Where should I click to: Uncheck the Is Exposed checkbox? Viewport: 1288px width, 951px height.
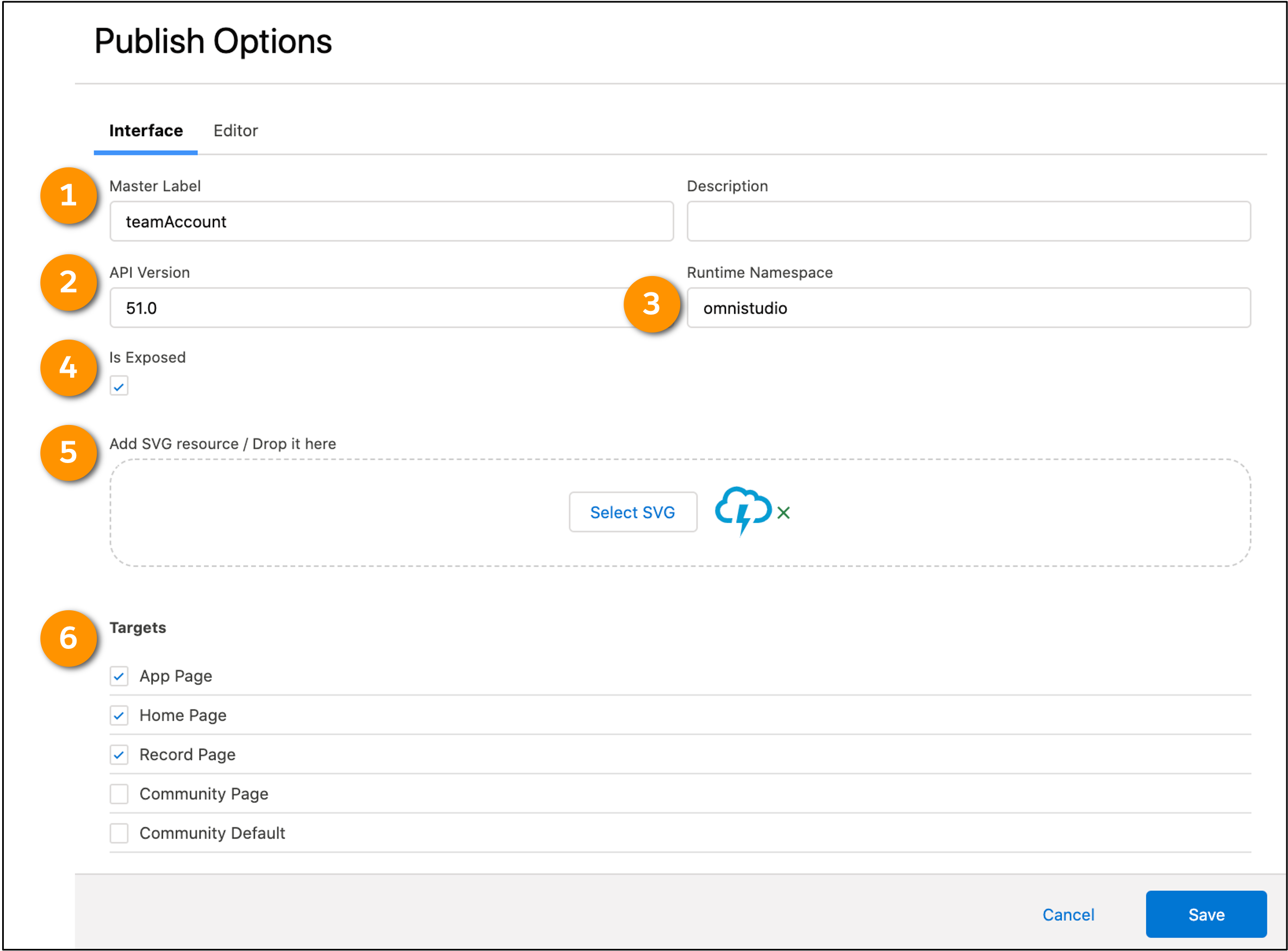[119, 386]
